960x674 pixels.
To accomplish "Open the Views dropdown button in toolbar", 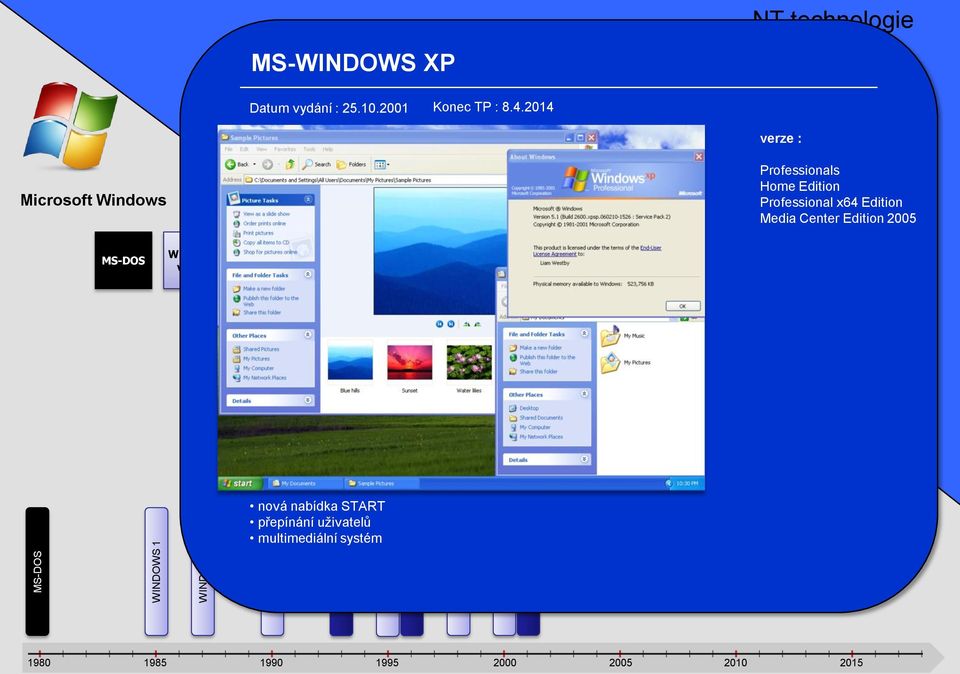I will click(381, 164).
